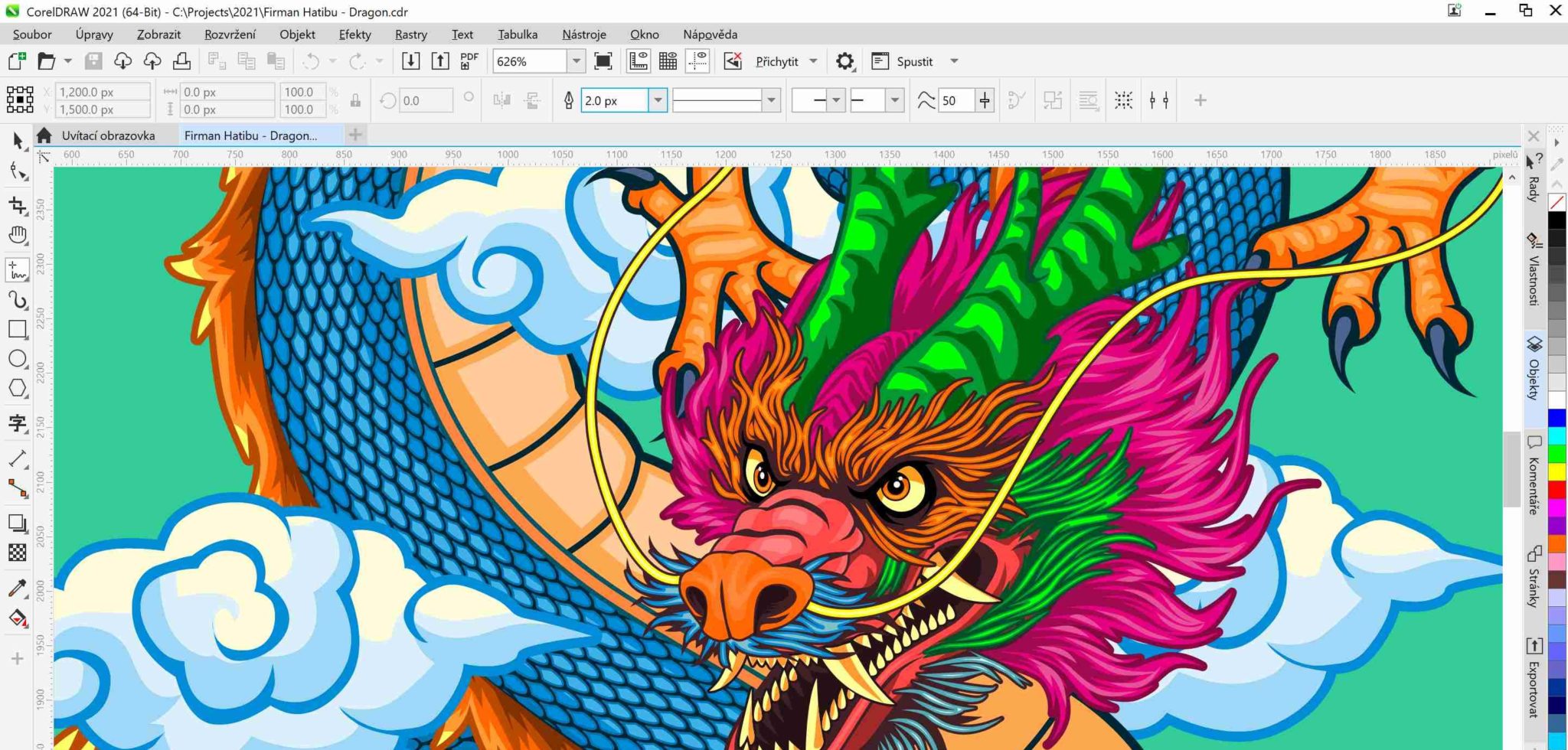Viewport: 1568px width, 750px height.
Task: Toggle show rulers button
Action: click(638, 61)
